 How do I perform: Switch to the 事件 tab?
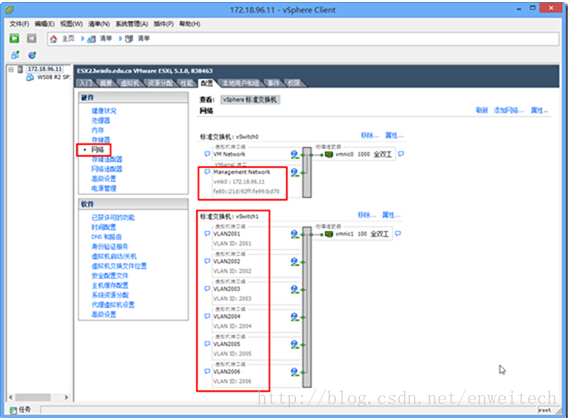pos(273,83)
